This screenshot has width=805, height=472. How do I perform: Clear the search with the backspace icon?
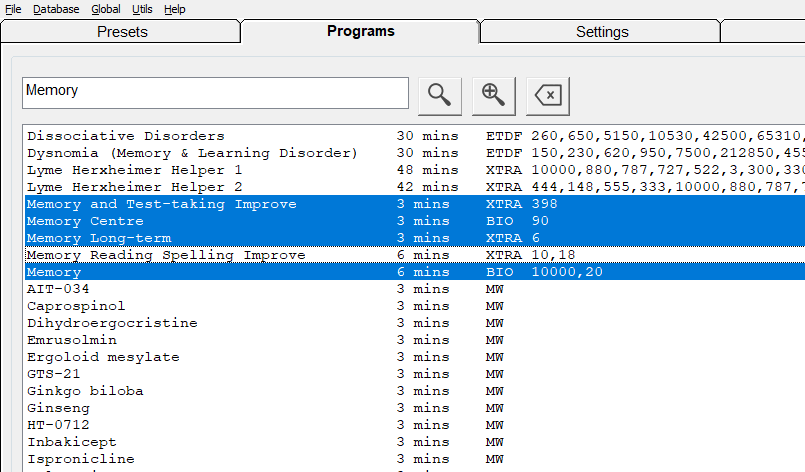(x=547, y=94)
